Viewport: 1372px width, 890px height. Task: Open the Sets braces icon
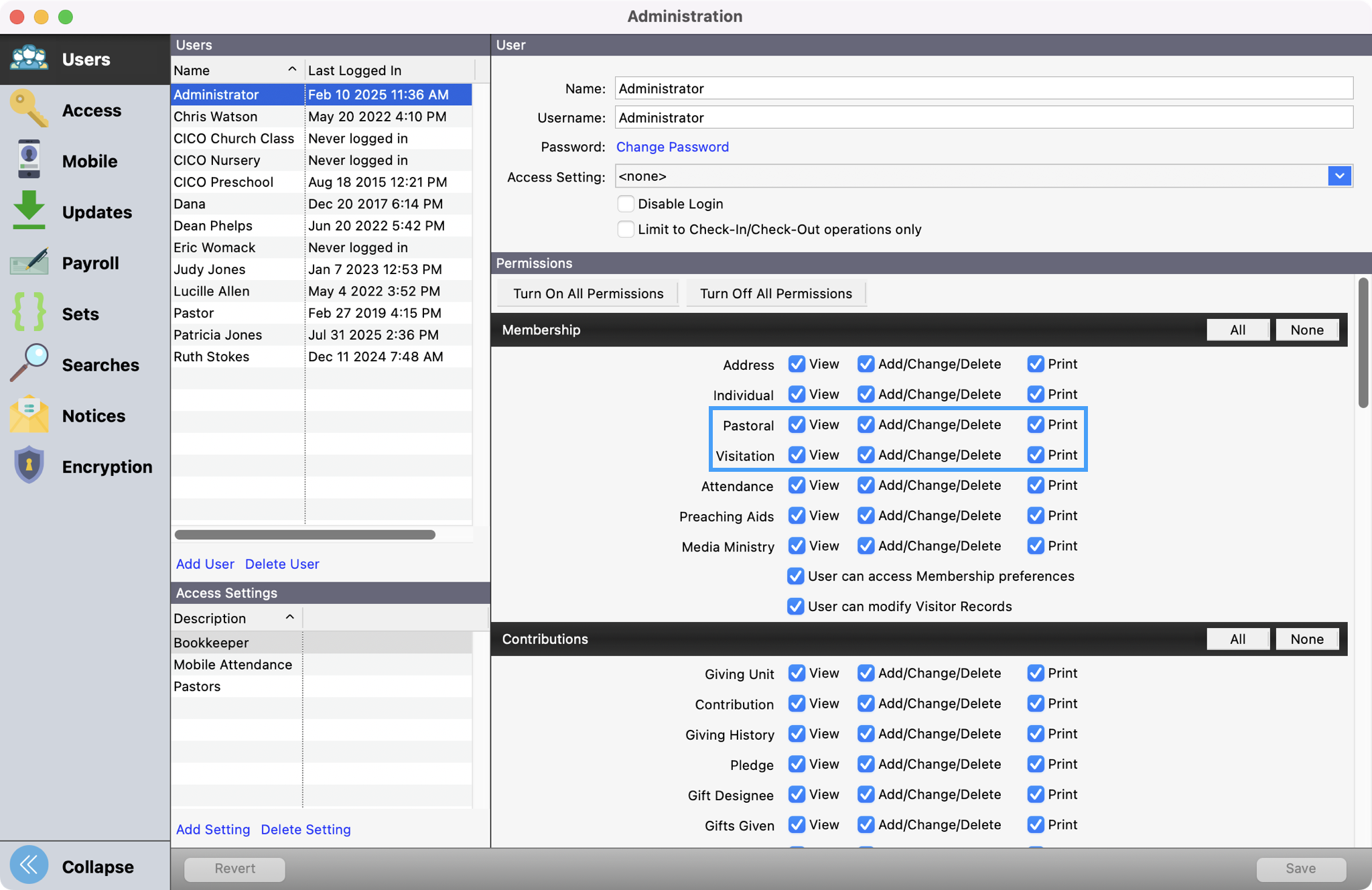click(27, 312)
